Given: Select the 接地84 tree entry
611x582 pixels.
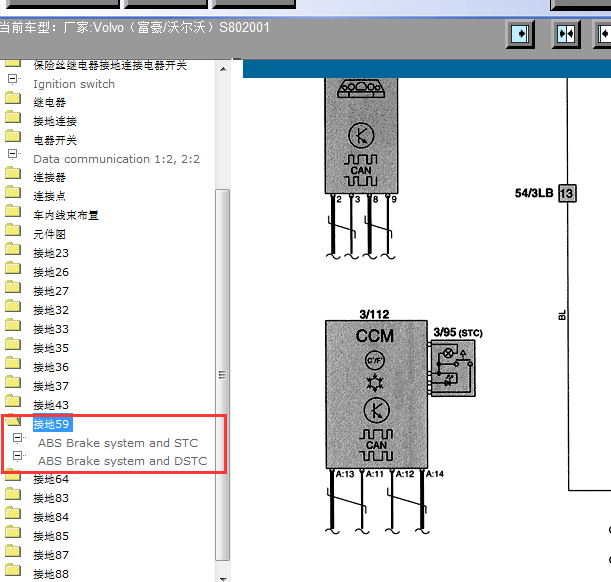Looking at the screenshot, I should coord(51,517).
